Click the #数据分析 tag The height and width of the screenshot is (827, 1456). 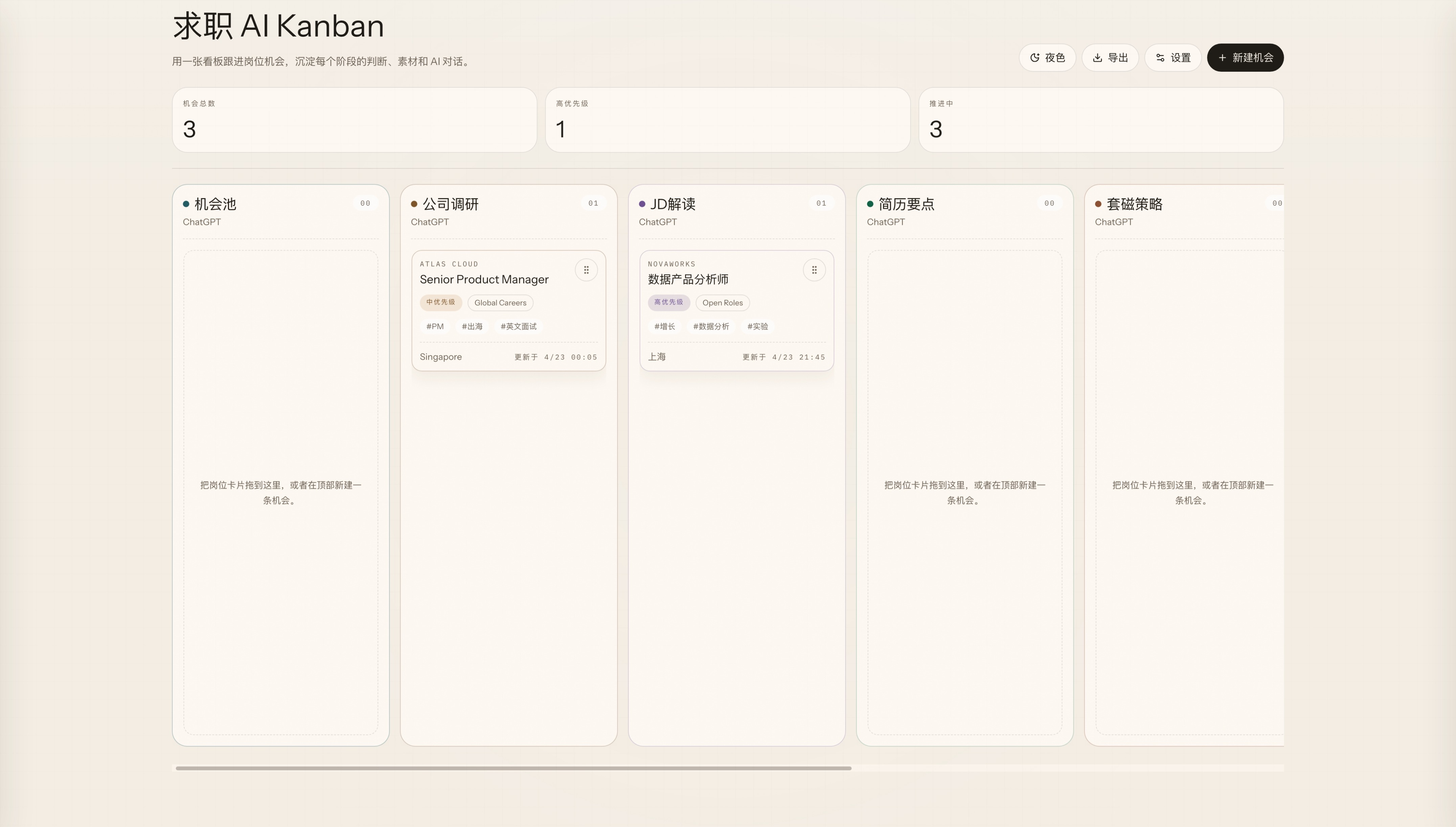click(711, 327)
